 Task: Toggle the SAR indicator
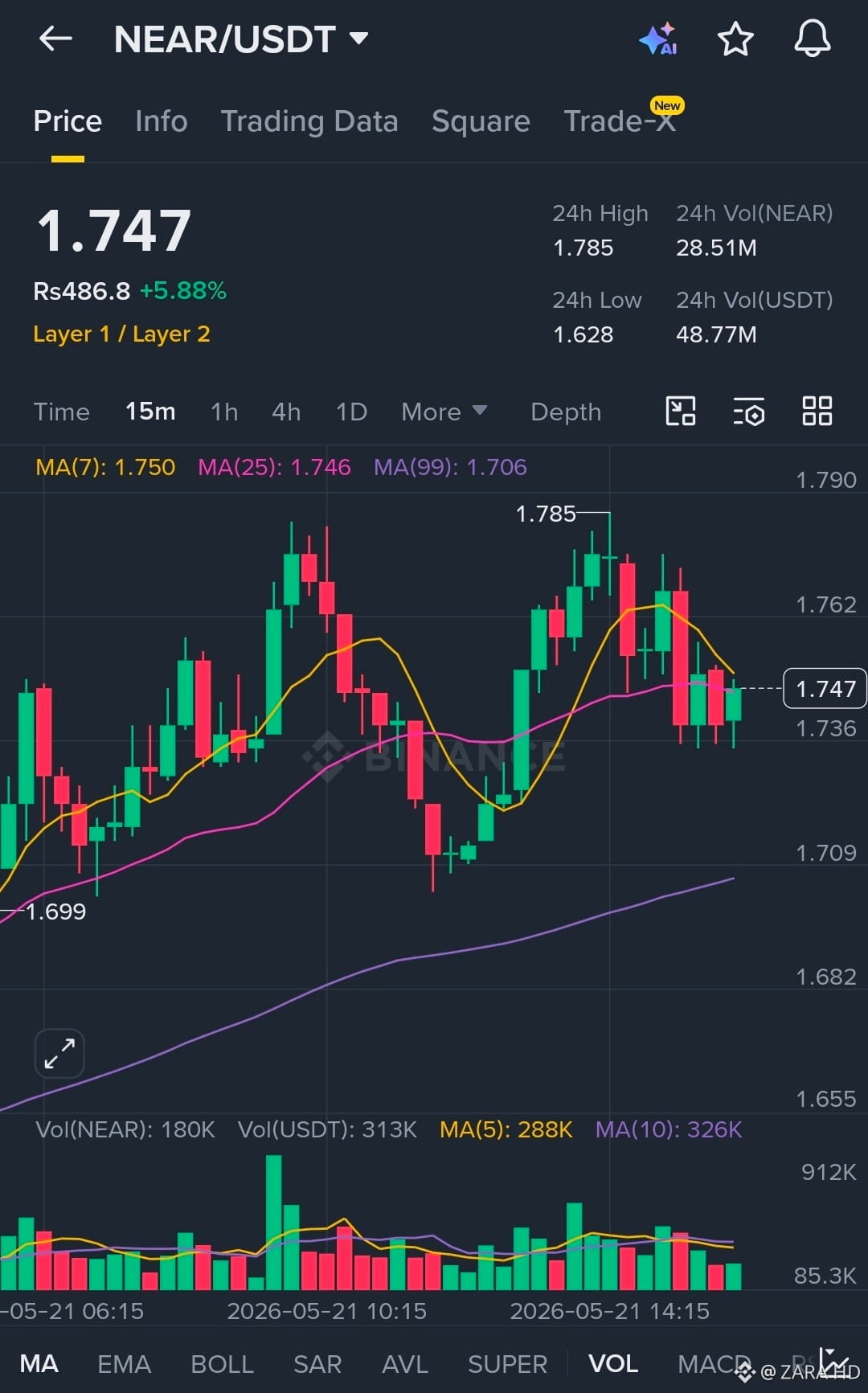pos(317,1364)
